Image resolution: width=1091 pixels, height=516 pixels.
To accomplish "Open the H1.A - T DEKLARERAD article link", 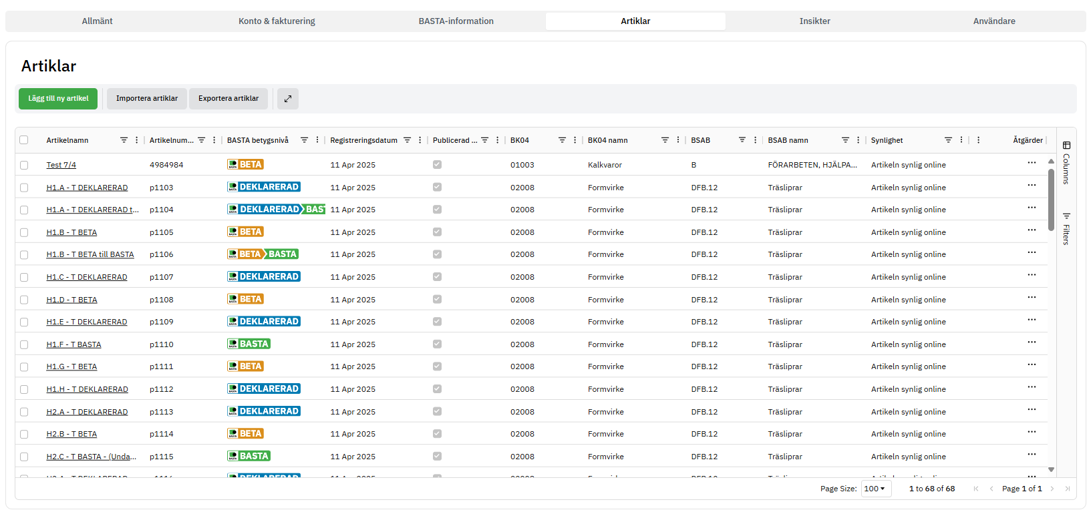I will click(x=87, y=188).
